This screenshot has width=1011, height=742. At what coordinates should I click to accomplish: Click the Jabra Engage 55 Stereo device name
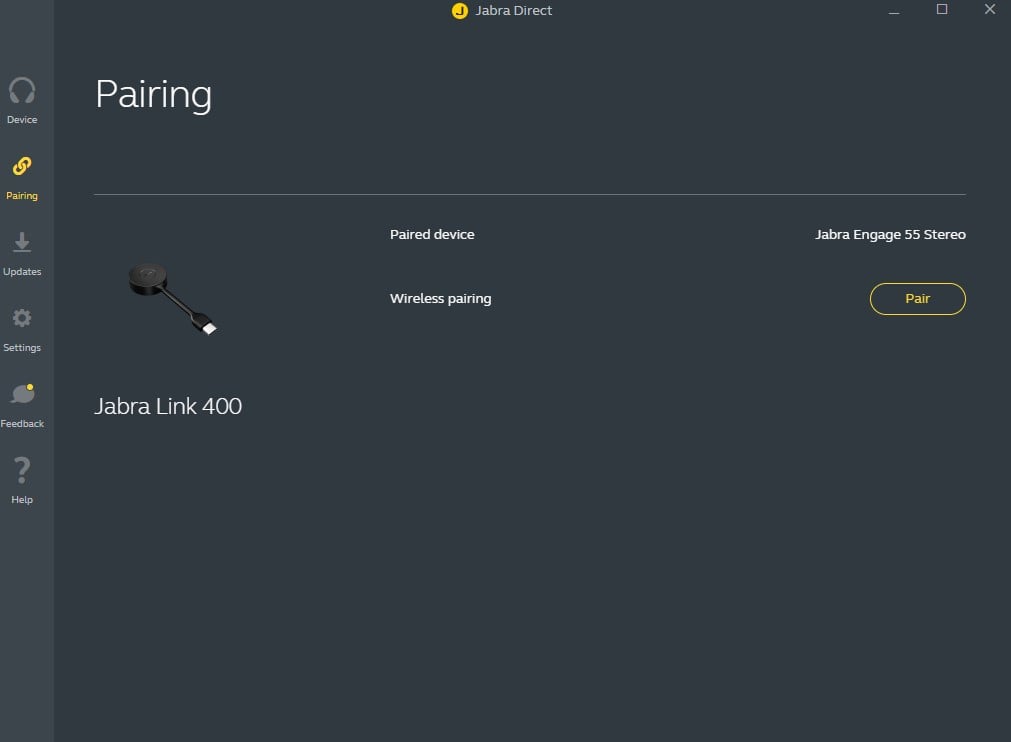tap(890, 235)
